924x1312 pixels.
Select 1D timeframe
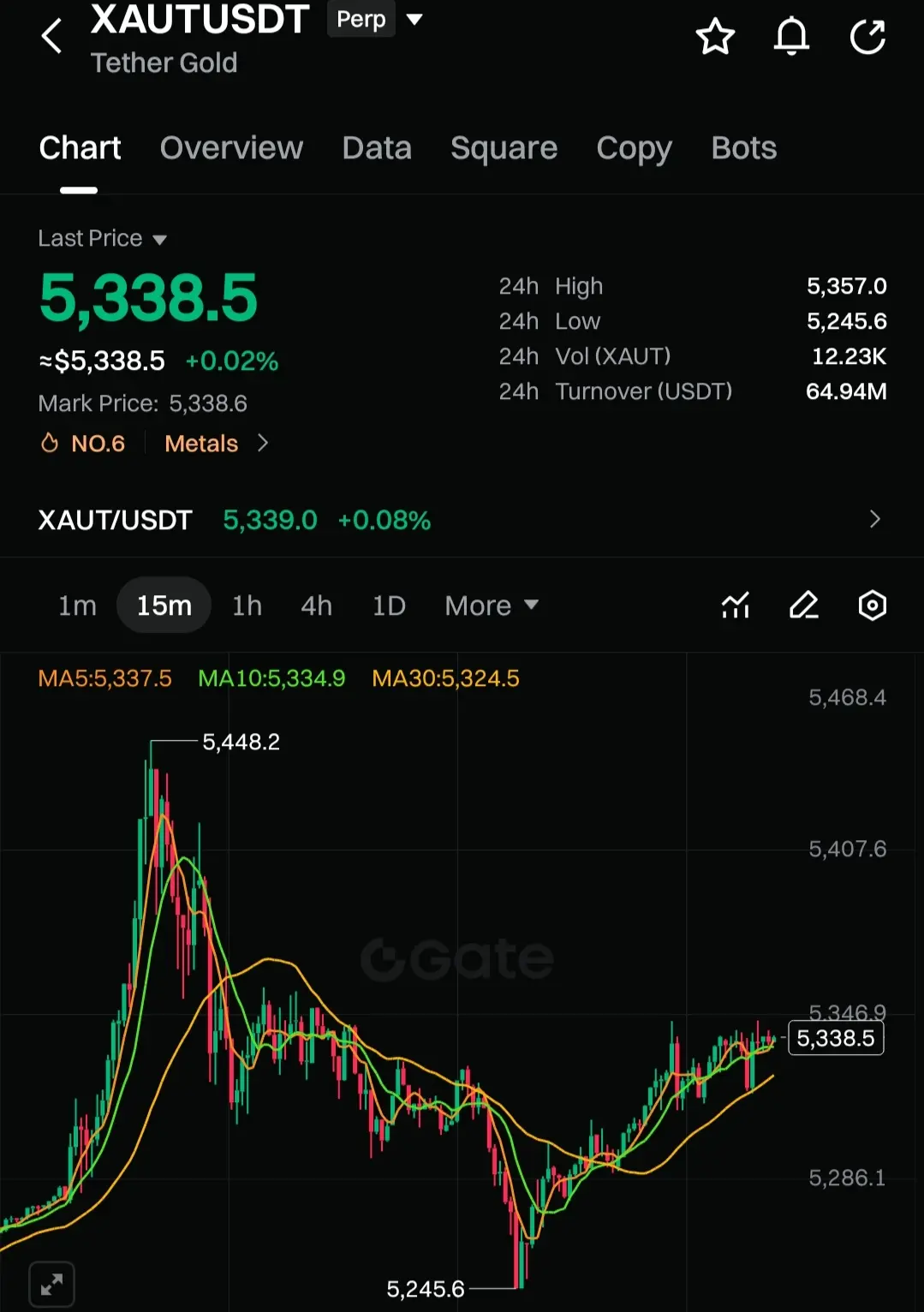(x=389, y=605)
